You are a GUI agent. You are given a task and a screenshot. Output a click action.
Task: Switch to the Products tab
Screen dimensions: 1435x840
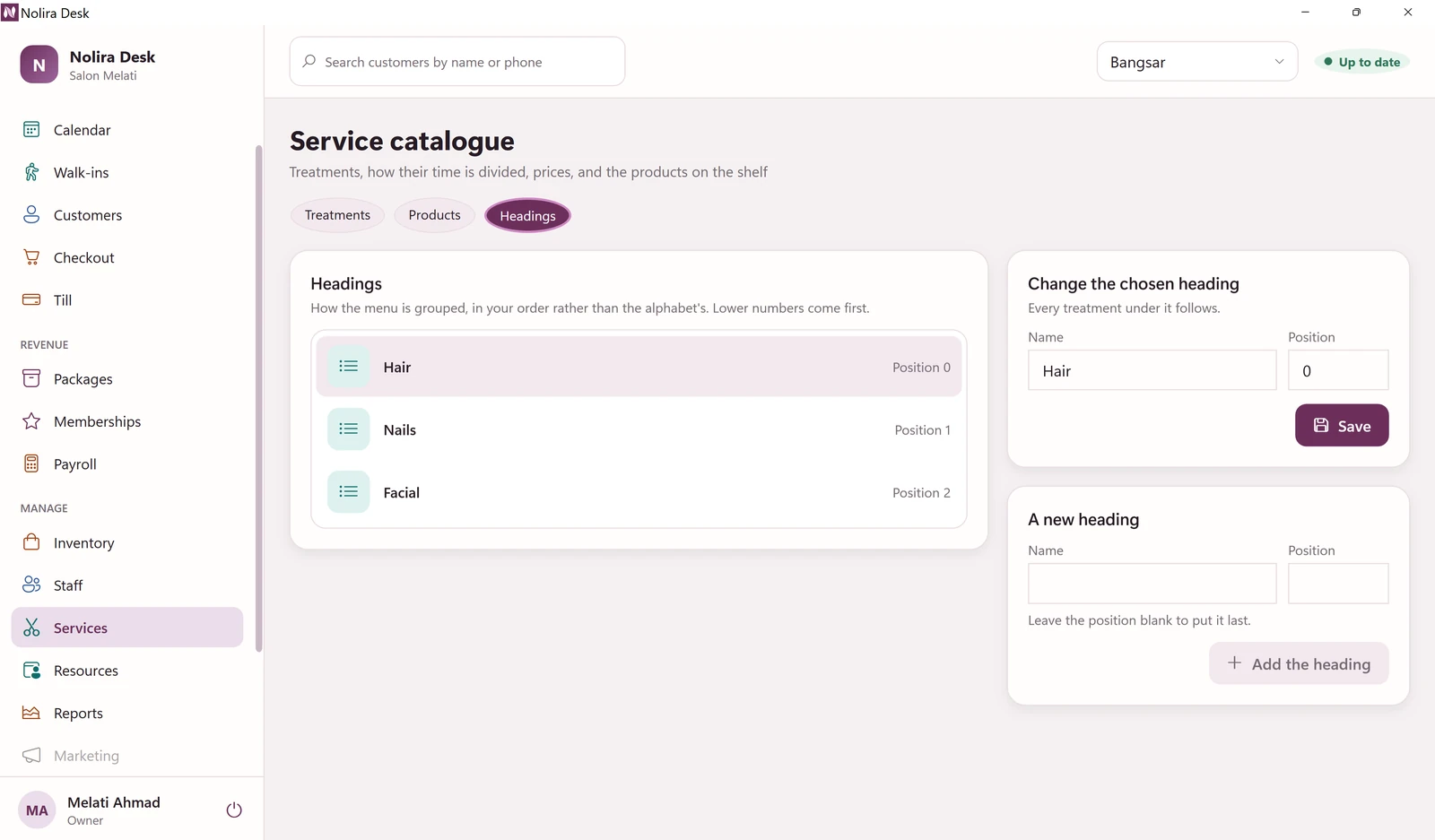pyautogui.click(x=435, y=215)
